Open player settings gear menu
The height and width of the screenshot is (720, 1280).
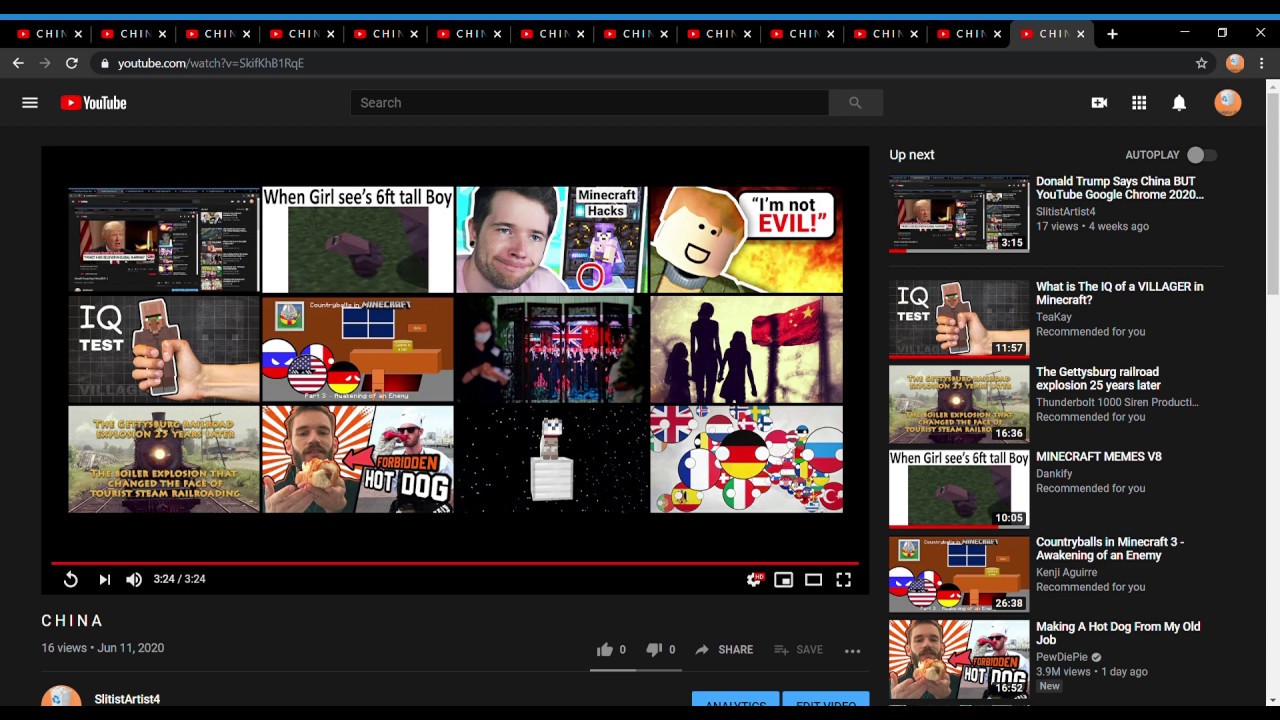[x=755, y=579]
